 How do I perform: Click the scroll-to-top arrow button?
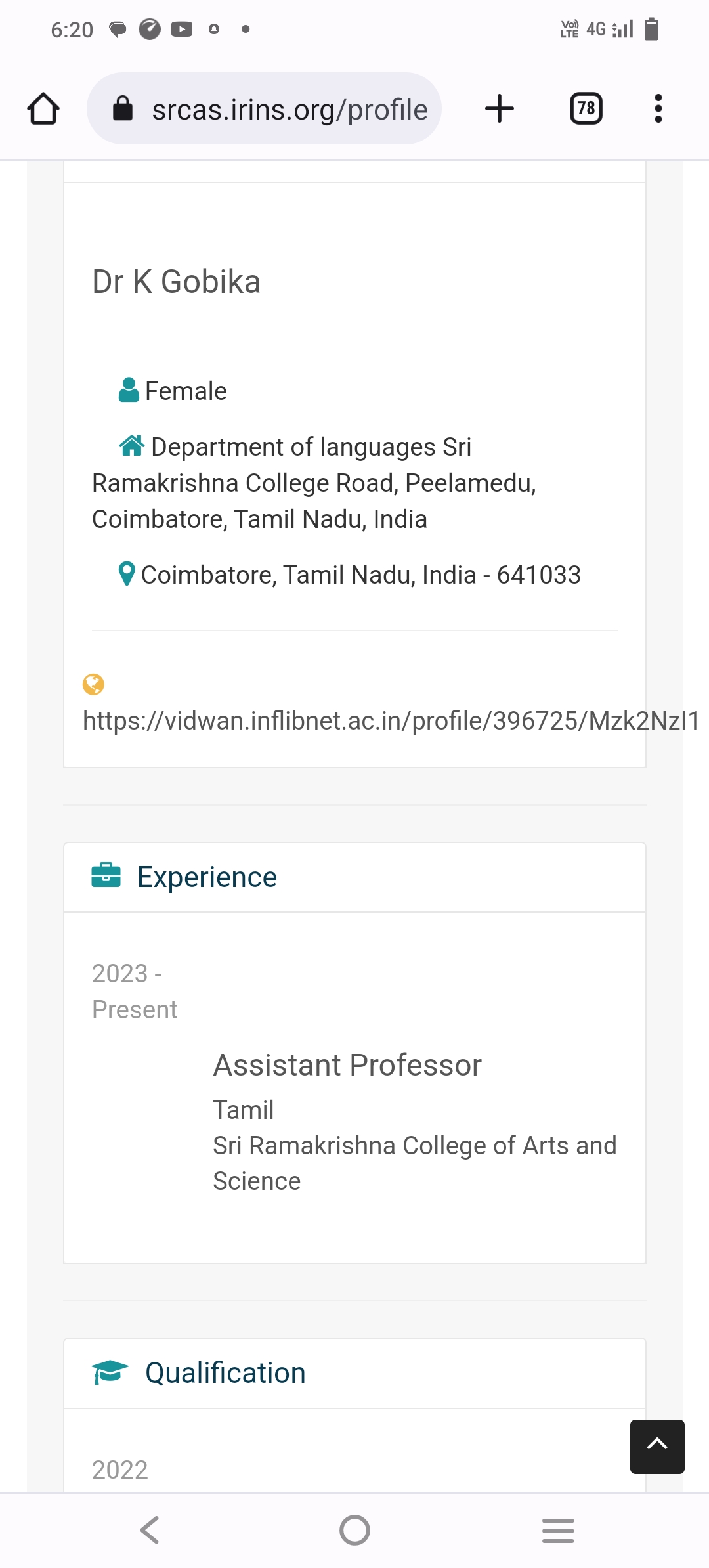click(x=656, y=1446)
